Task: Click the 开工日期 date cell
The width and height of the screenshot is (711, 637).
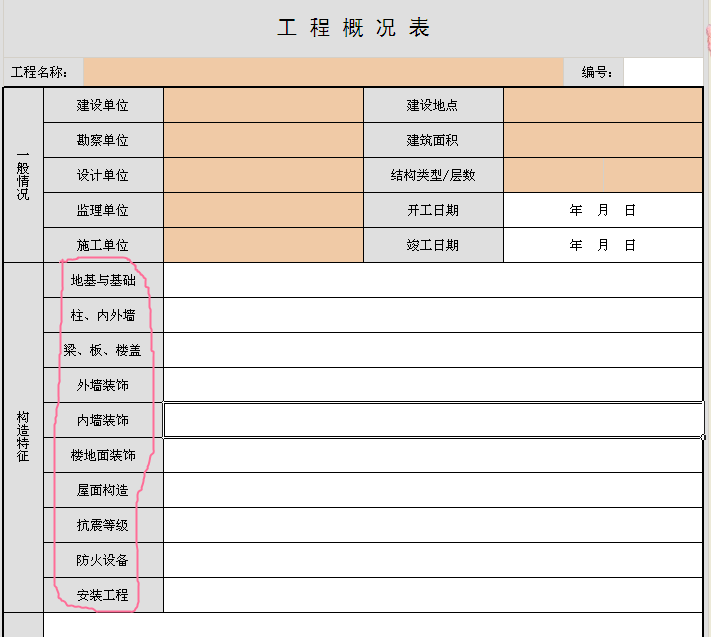Action: (x=602, y=210)
